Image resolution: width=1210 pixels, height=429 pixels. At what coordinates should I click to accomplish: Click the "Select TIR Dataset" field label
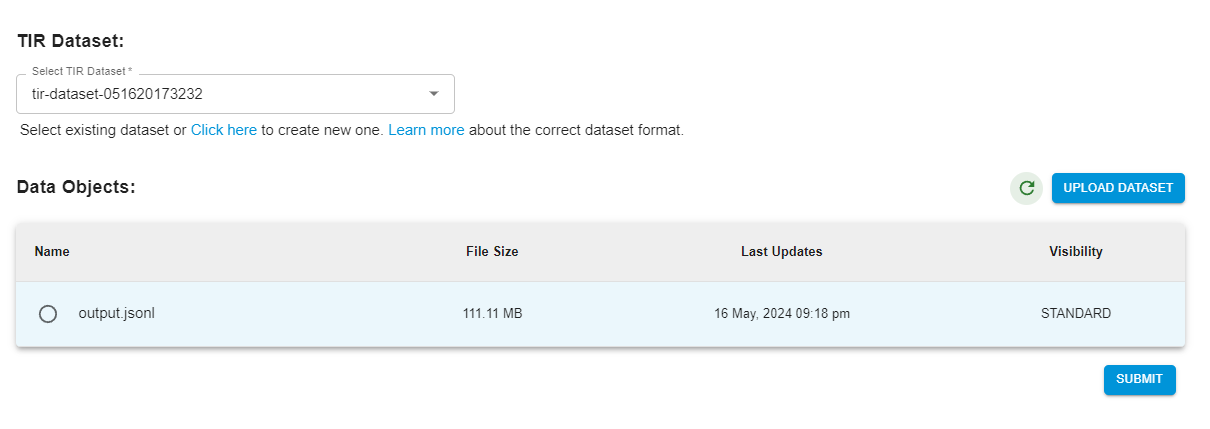click(x=81, y=72)
